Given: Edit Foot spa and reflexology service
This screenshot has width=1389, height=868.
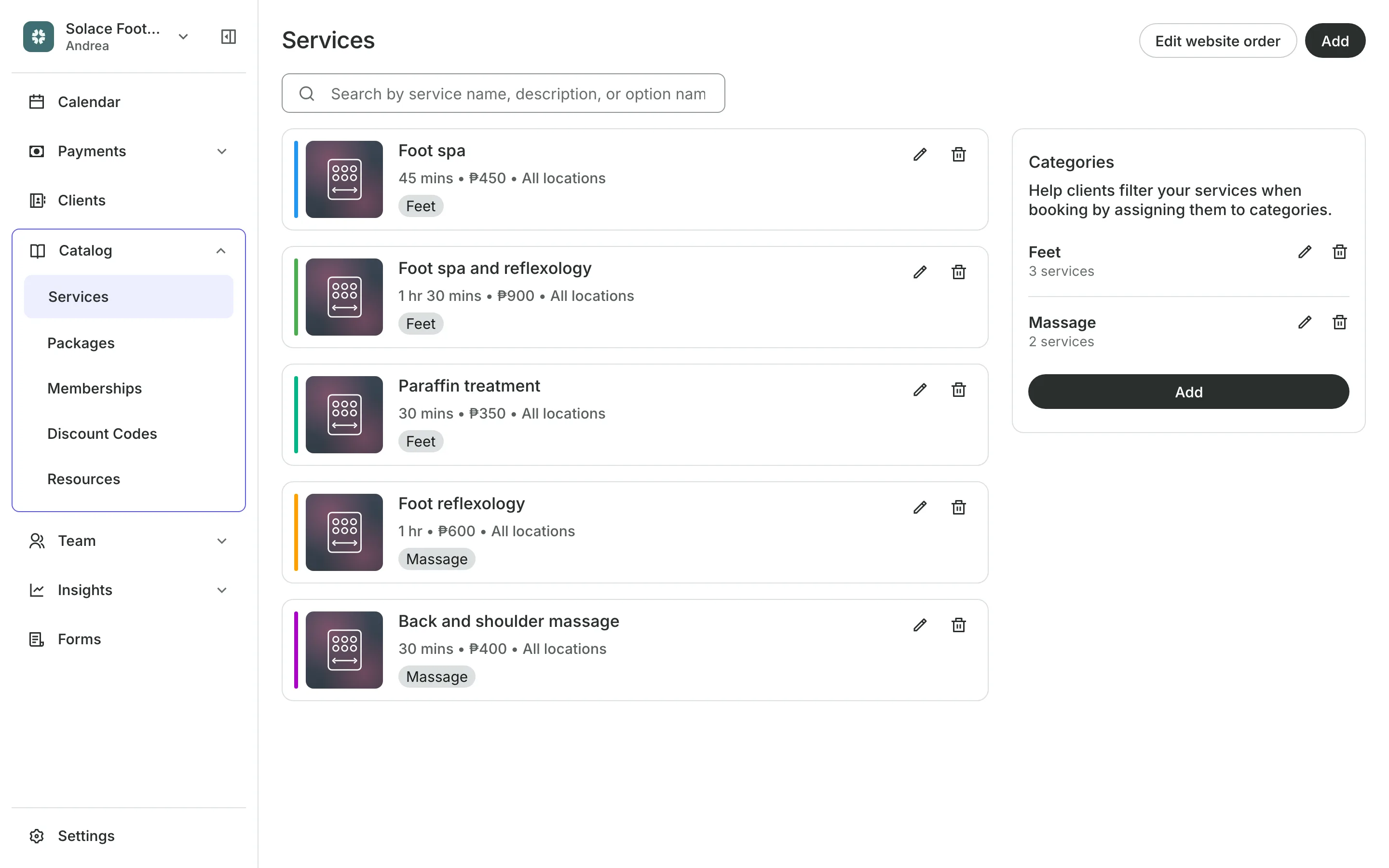Looking at the screenshot, I should pos(920,272).
